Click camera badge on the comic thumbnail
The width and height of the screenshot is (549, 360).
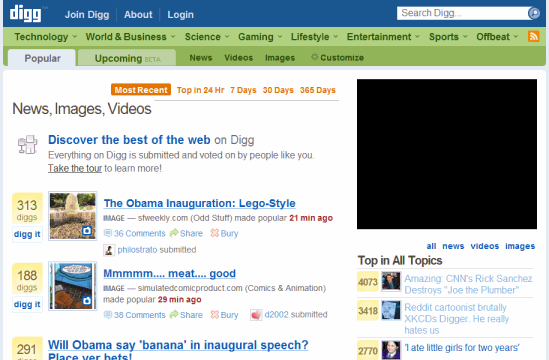87,300
